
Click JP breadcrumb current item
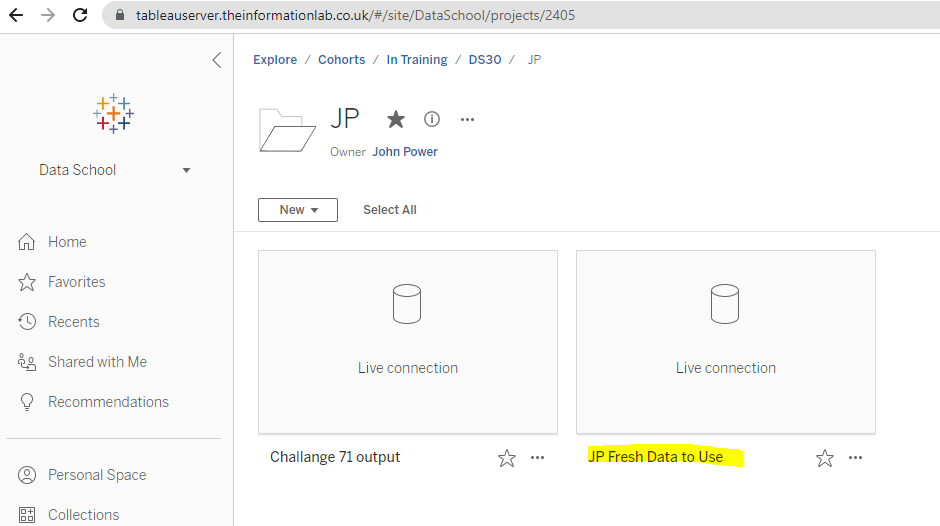tap(534, 59)
